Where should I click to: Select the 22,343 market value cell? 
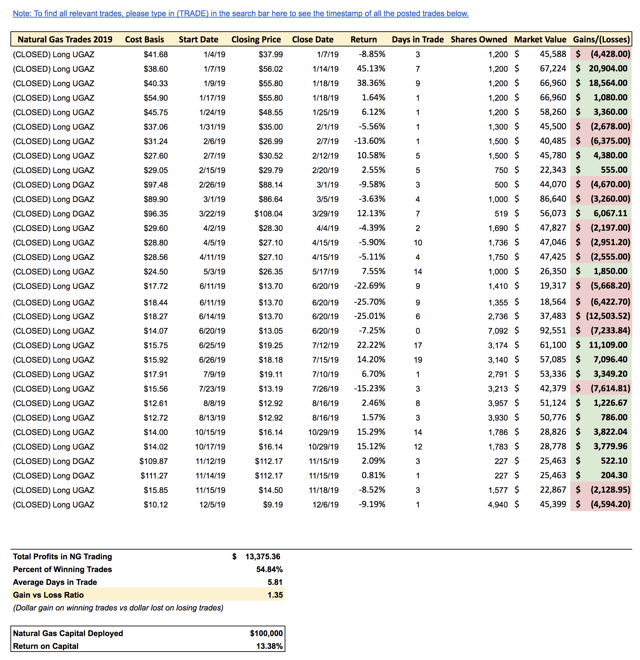click(x=553, y=170)
